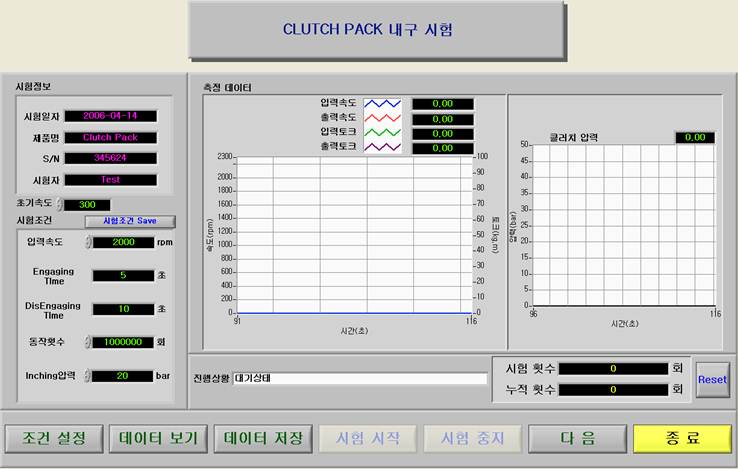Viewport: 738px width, 469px height.
Task: Click the 출력토크 purple plot legend swatch
Action: pos(383,147)
